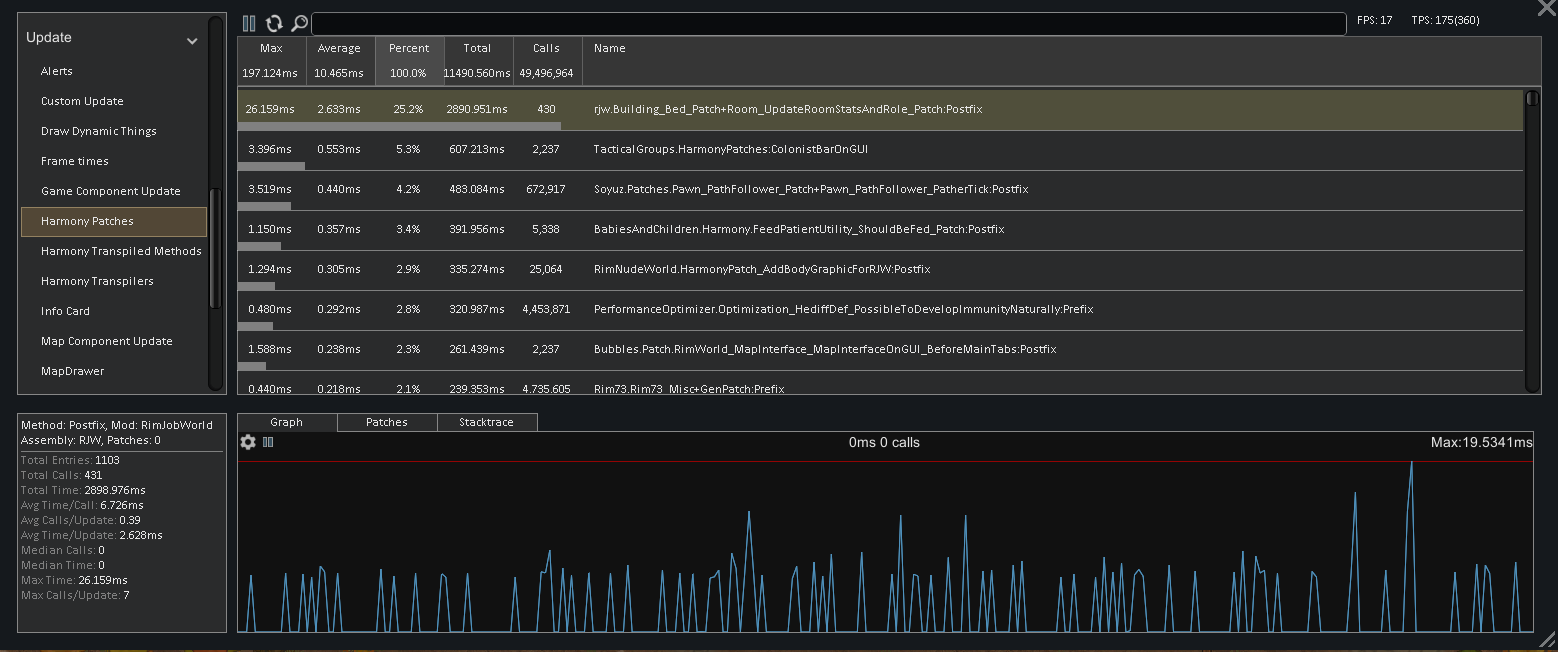This screenshot has height=652, width=1558.
Task: Collapse the Update category chevron
Action: point(192,41)
